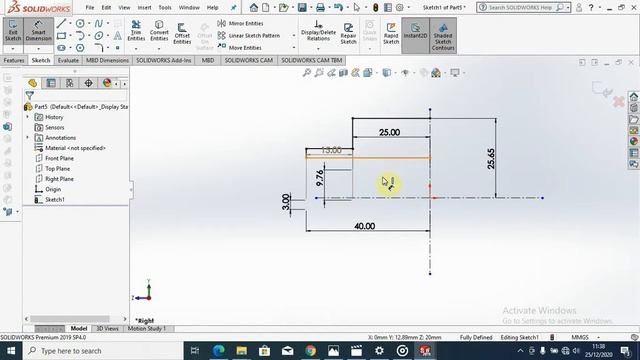The image size is (640, 360).
Task: Toggle Rapid Sketch mode
Action: point(391,33)
